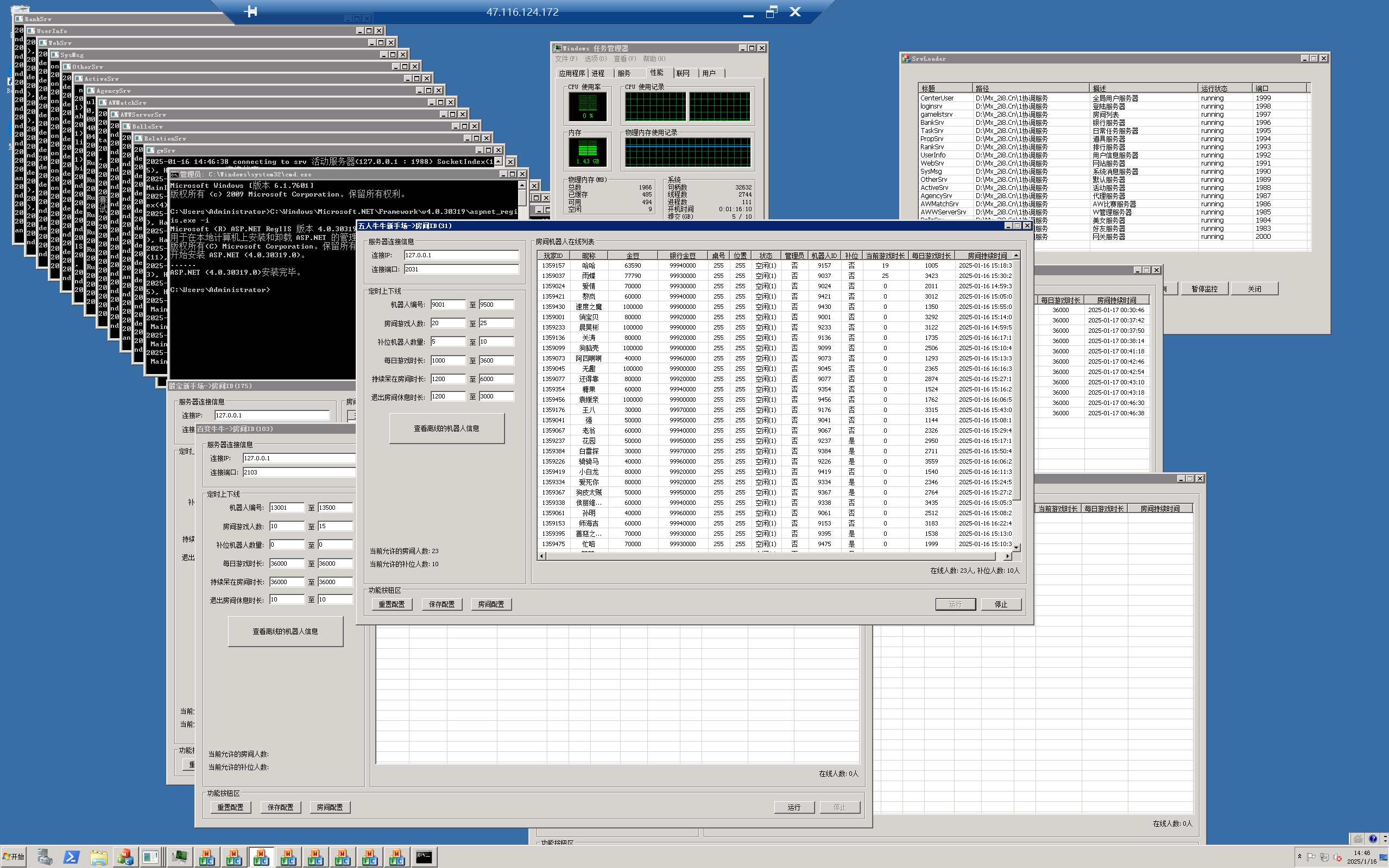Click 保存配置 in the room 31 window
The width and height of the screenshot is (1389, 868).
[x=441, y=604]
